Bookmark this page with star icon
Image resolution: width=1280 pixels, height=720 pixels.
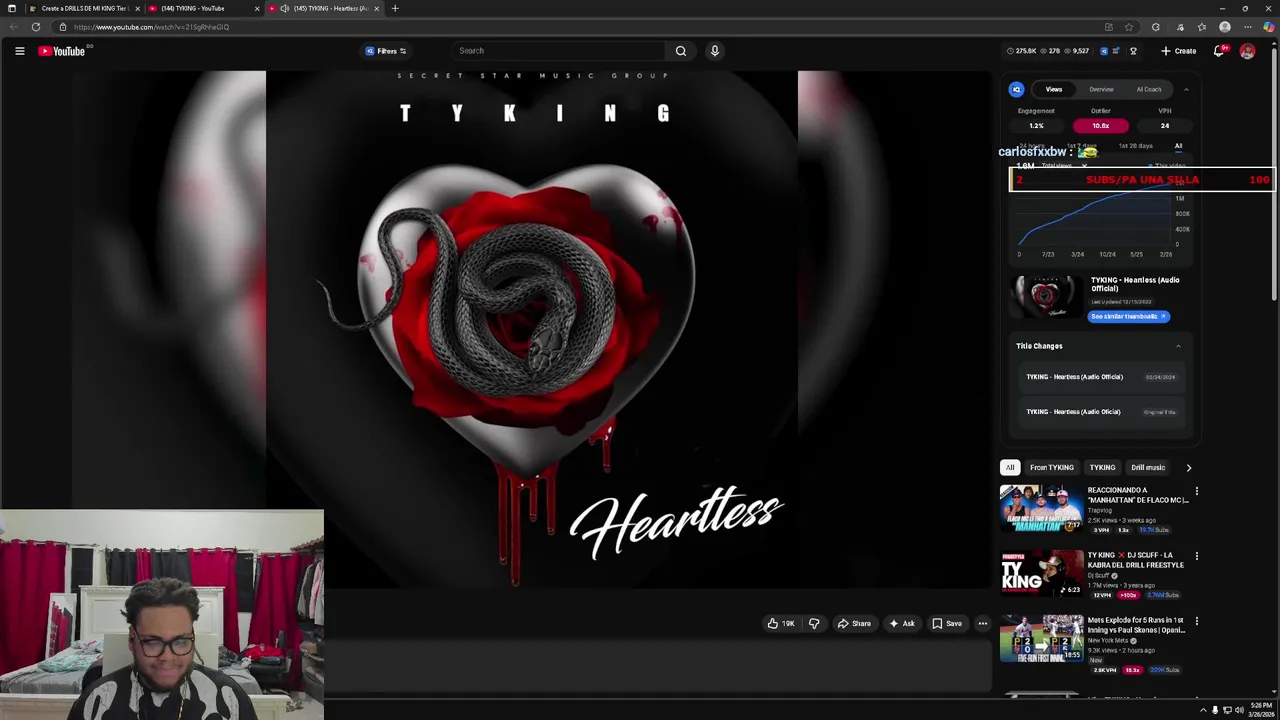click(x=1129, y=27)
